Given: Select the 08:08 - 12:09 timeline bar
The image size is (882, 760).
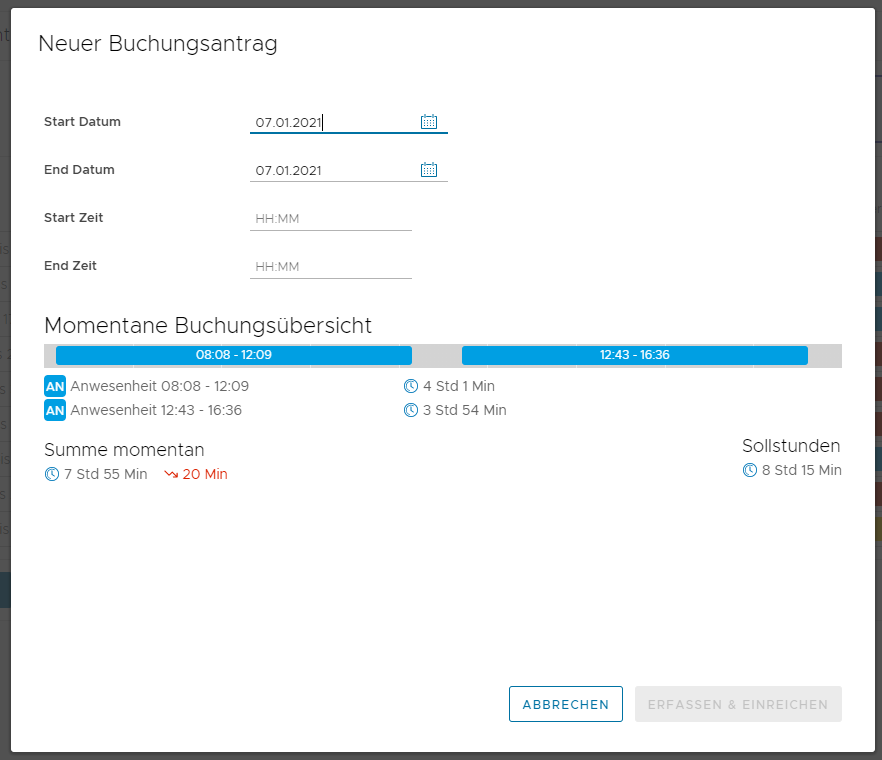Looking at the screenshot, I should tap(233, 355).
